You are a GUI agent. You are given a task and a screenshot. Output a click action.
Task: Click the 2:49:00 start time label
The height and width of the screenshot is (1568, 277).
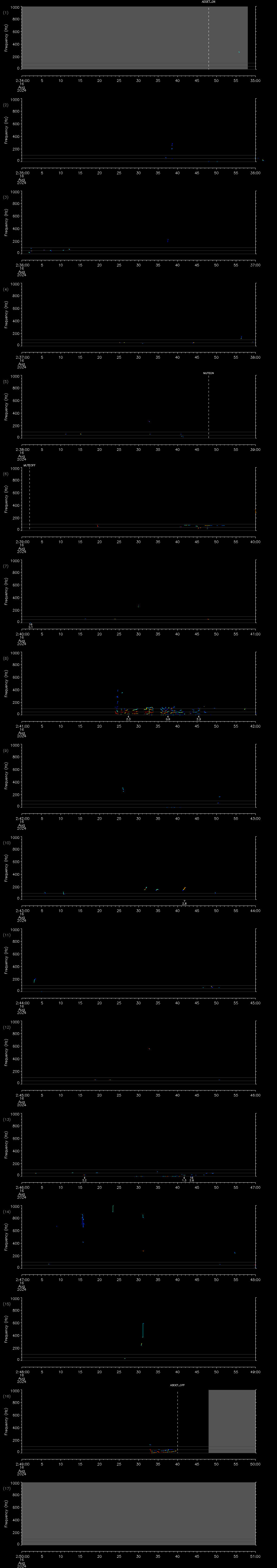click(22, 1464)
